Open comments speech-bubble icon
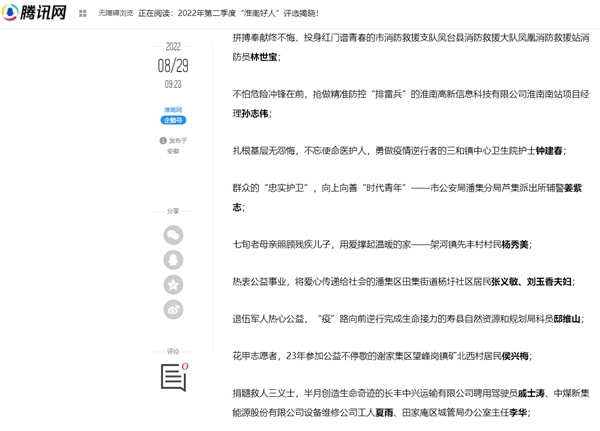 tap(172, 377)
